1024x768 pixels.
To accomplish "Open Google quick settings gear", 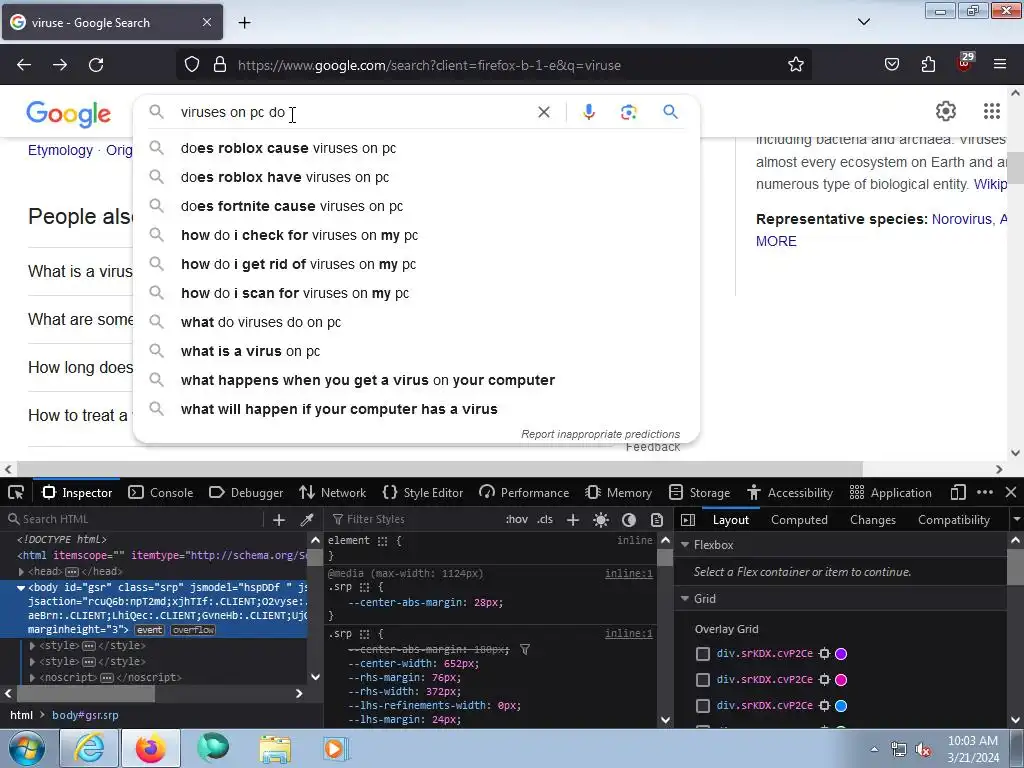I will 946,111.
